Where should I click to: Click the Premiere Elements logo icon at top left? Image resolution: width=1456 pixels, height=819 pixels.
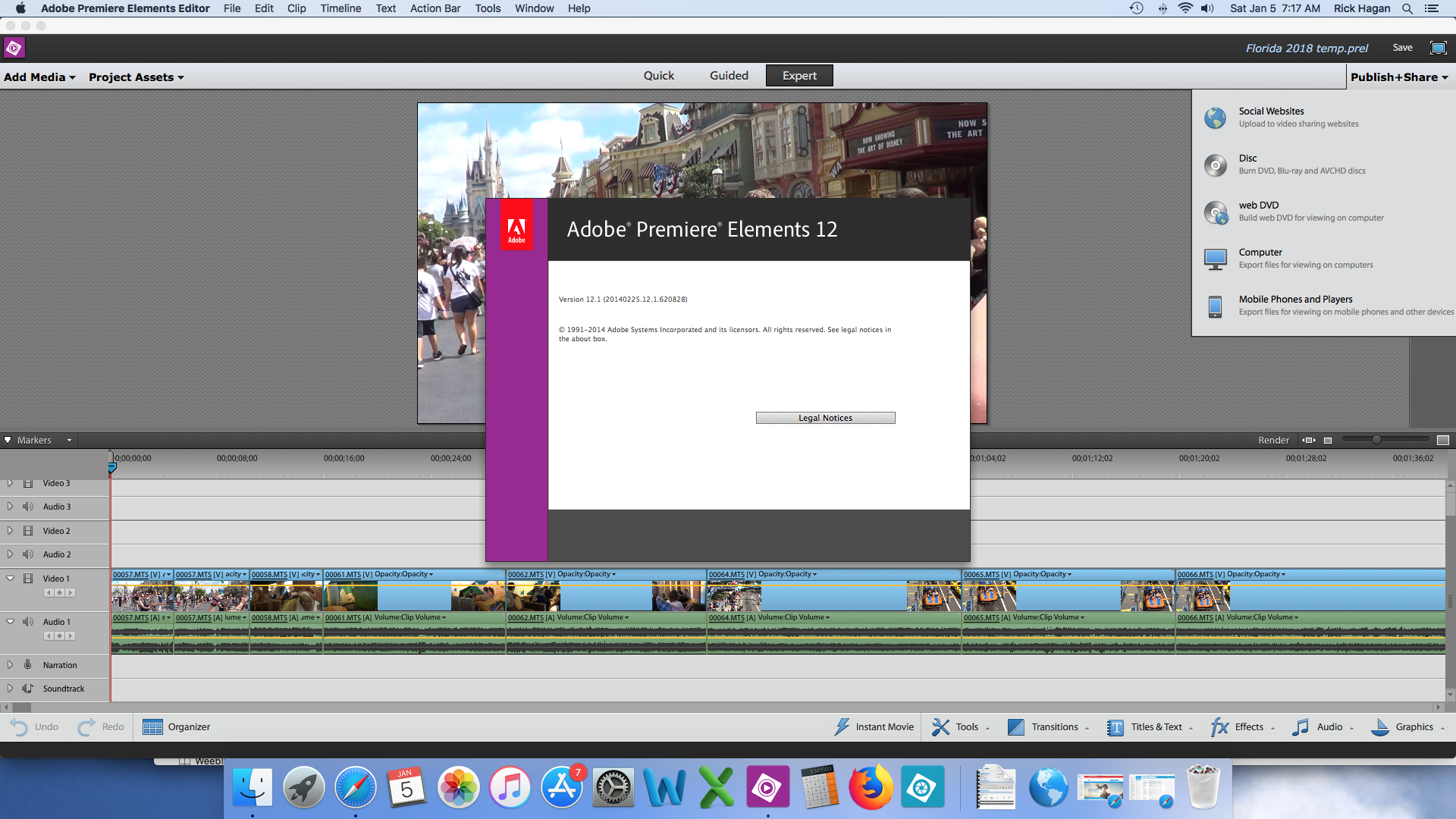(14, 48)
